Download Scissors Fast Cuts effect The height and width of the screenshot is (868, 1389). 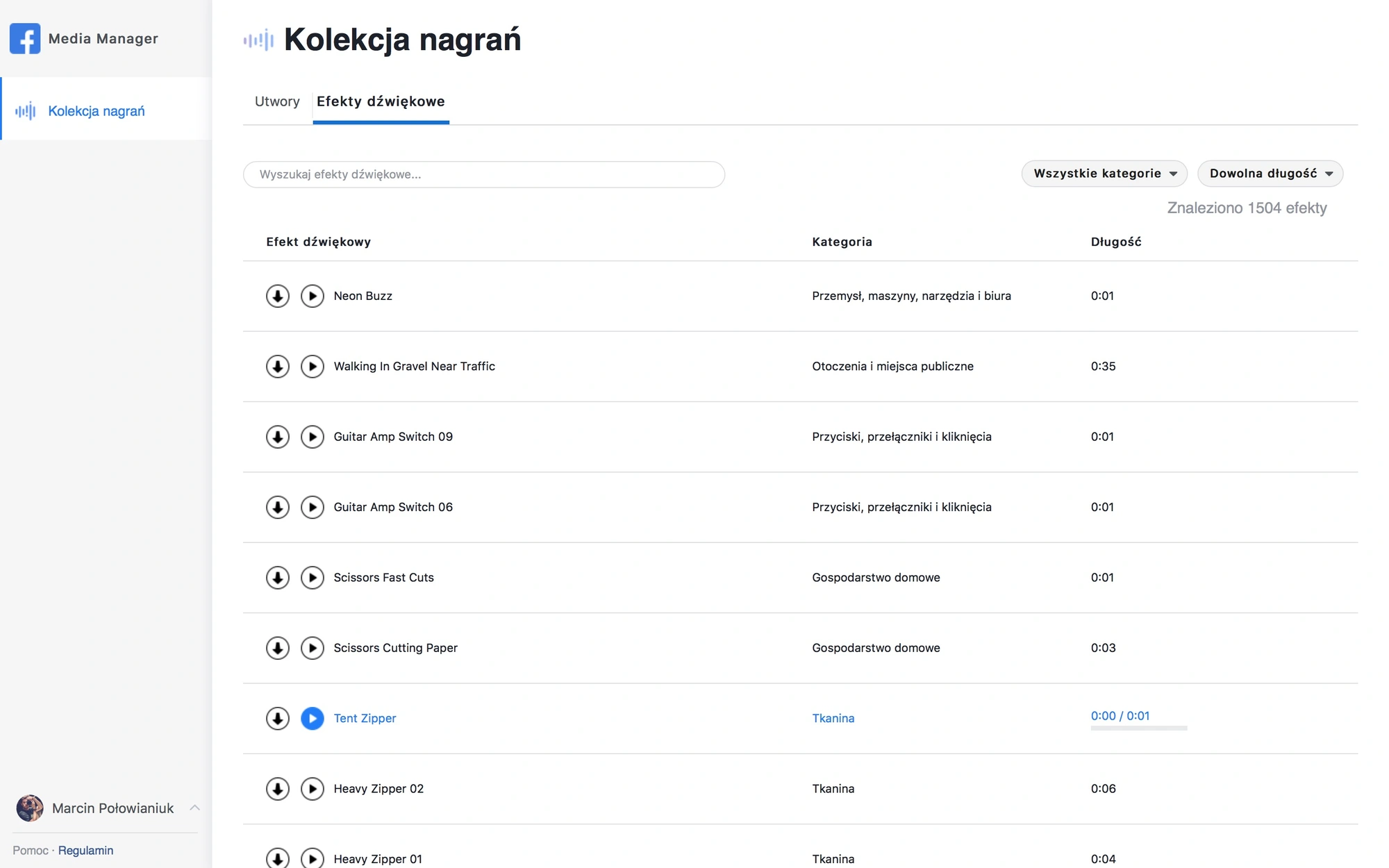pyautogui.click(x=278, y=578)
